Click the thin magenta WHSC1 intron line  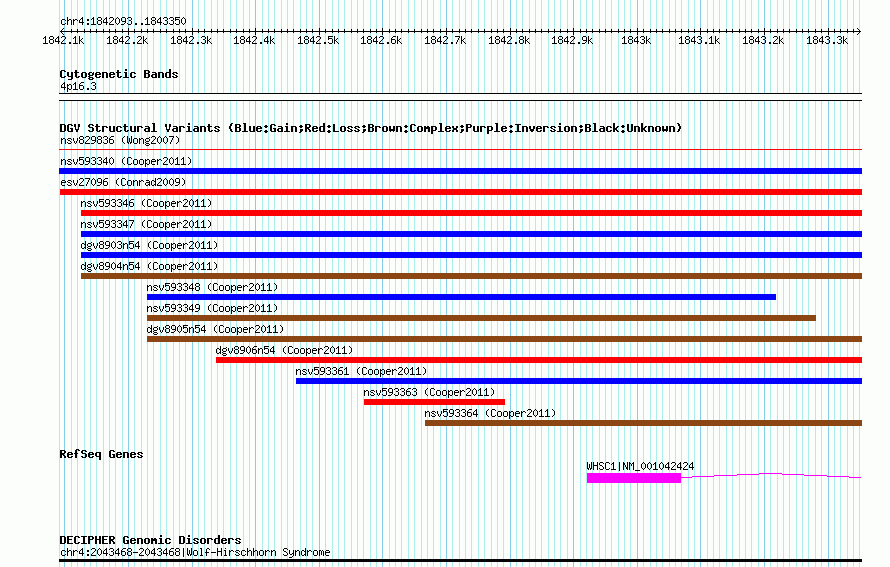pos(771,475)
